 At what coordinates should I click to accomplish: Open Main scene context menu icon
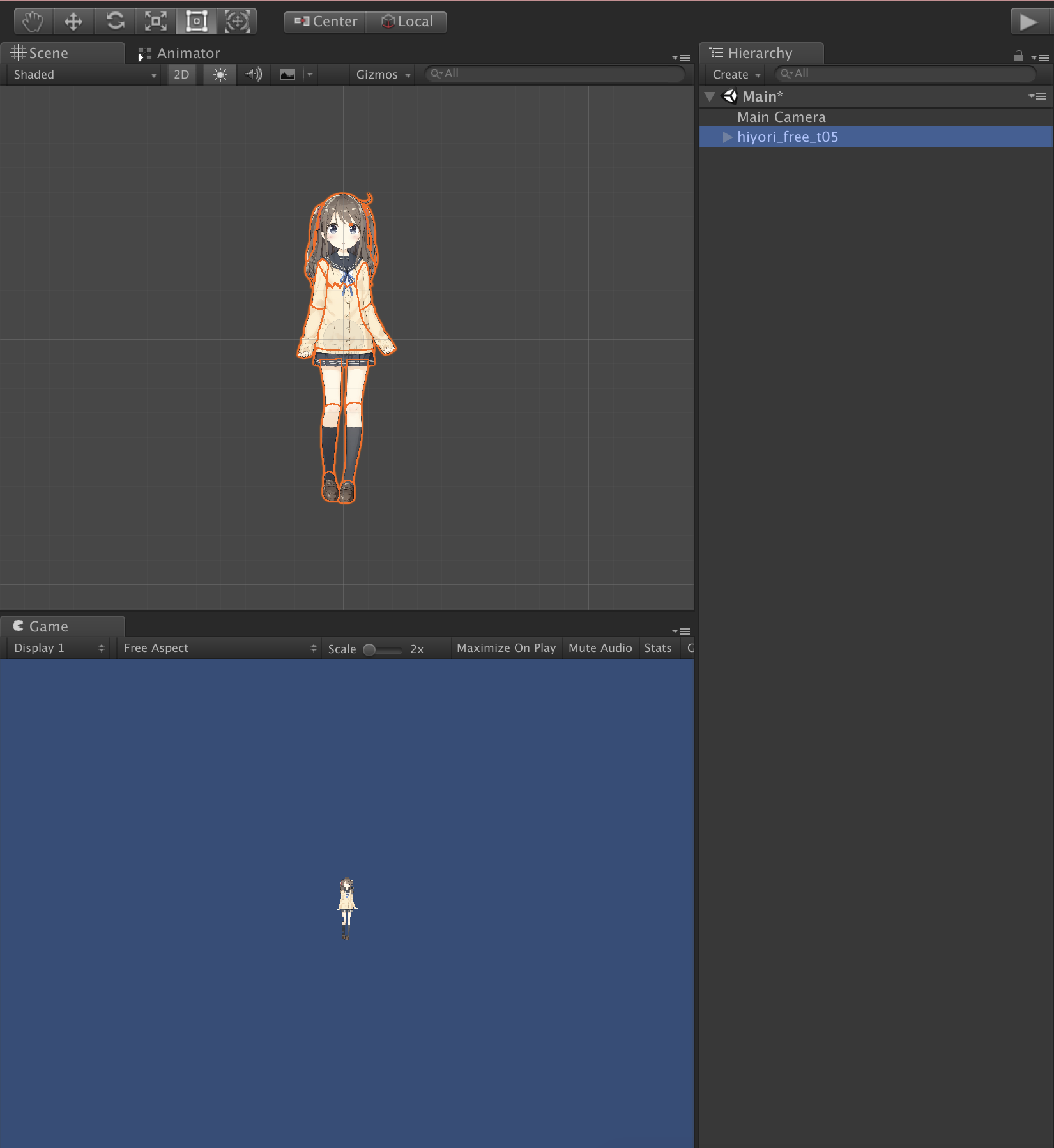click(x=1037, y=96)
